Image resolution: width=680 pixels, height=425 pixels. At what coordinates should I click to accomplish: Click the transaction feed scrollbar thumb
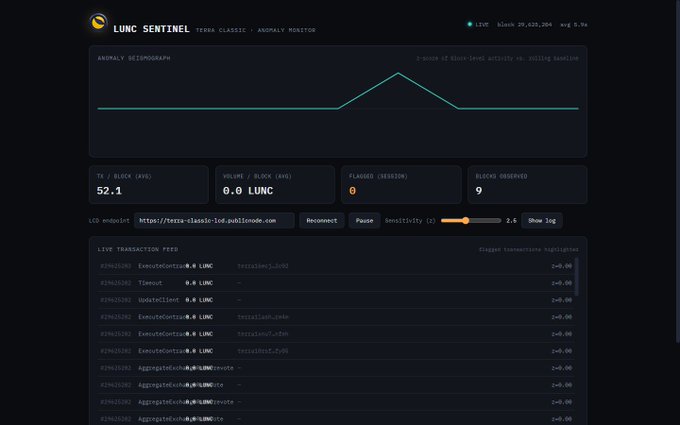[x=576, y=277]
